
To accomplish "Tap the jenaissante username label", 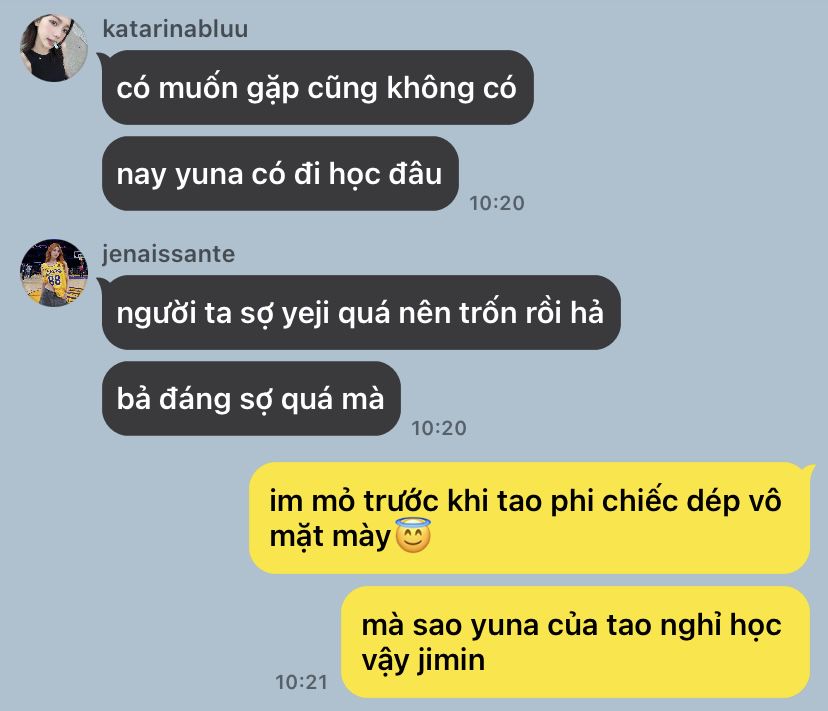I will 168,254.
